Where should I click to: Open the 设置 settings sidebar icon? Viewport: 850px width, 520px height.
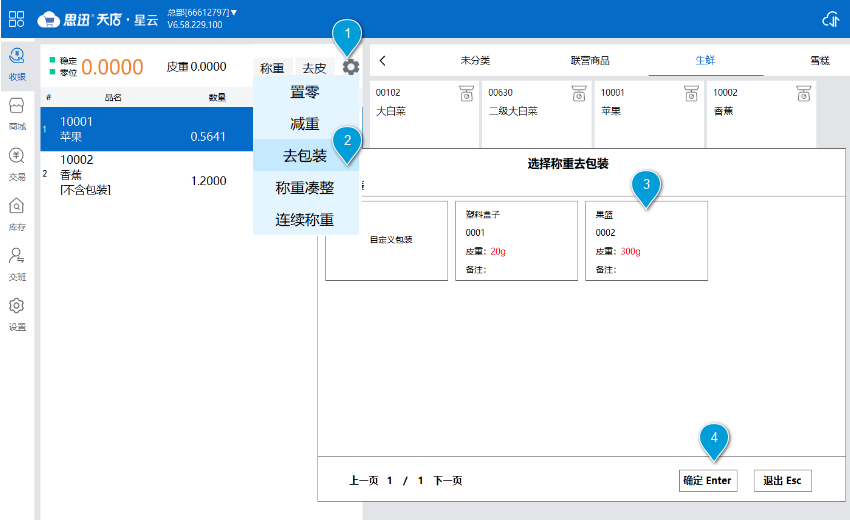click(x=17, y=314)
